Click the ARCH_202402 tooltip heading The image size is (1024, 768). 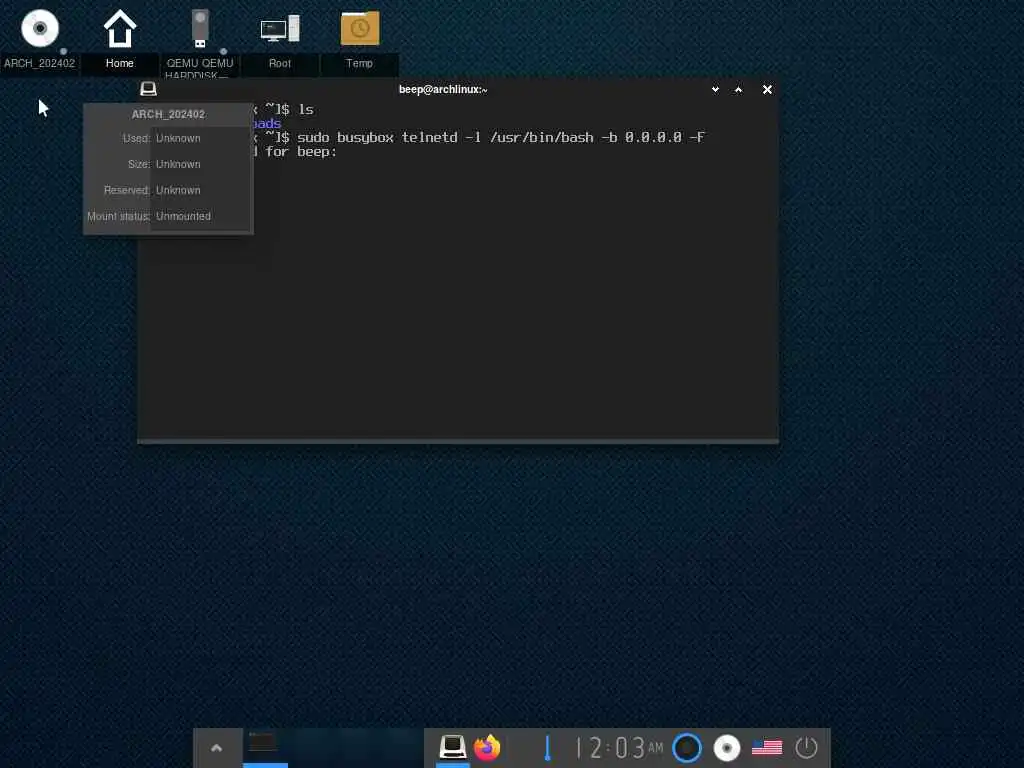(x=168, y=114)
